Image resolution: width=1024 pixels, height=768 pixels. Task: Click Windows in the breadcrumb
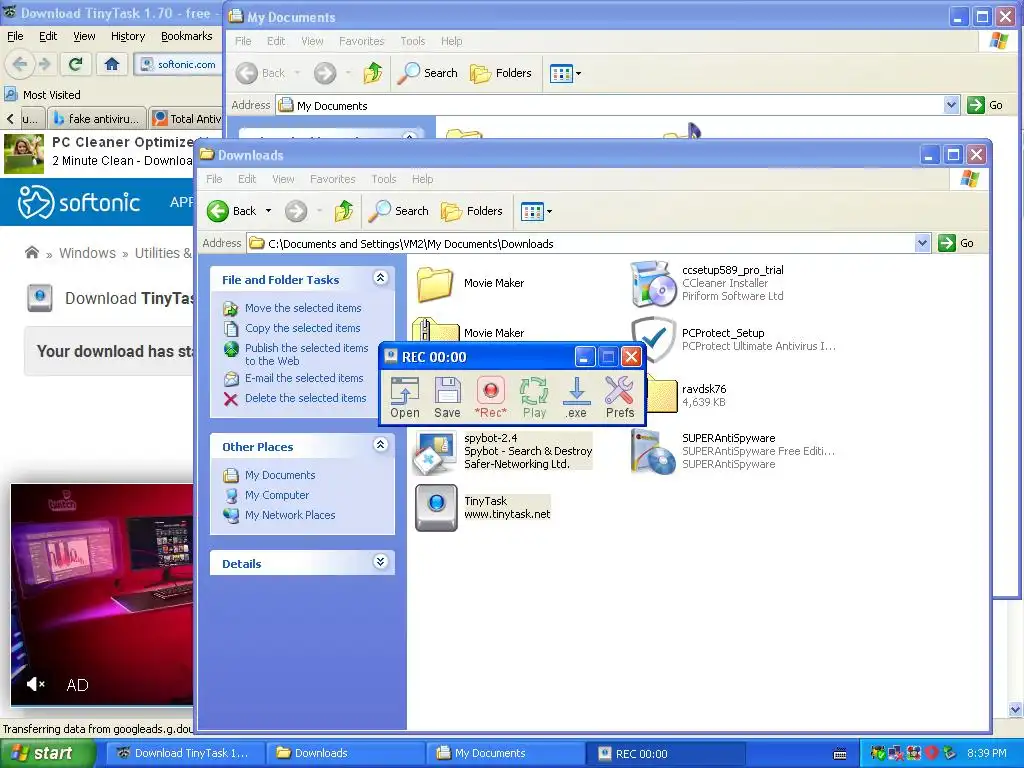click(88, 253)
